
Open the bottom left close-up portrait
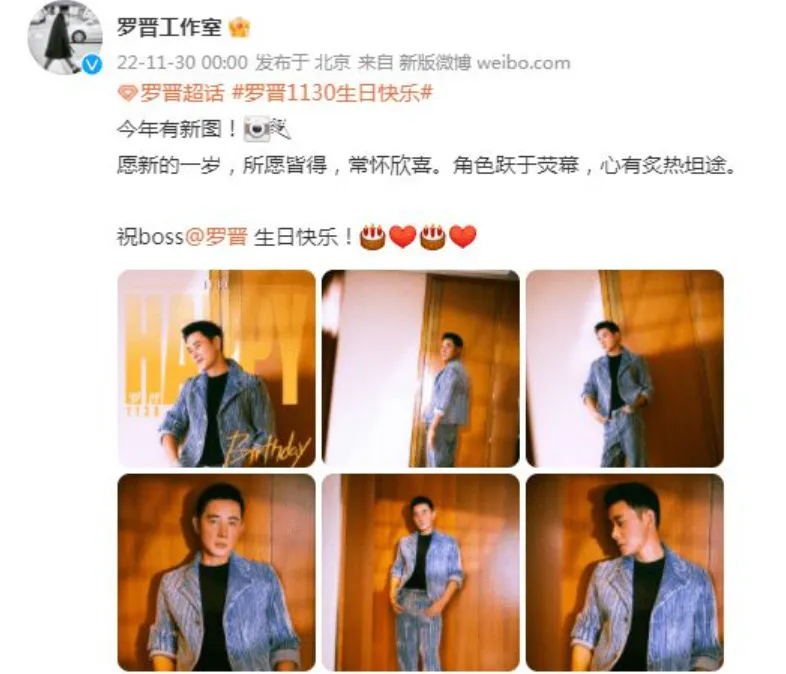tap(217, 572)
